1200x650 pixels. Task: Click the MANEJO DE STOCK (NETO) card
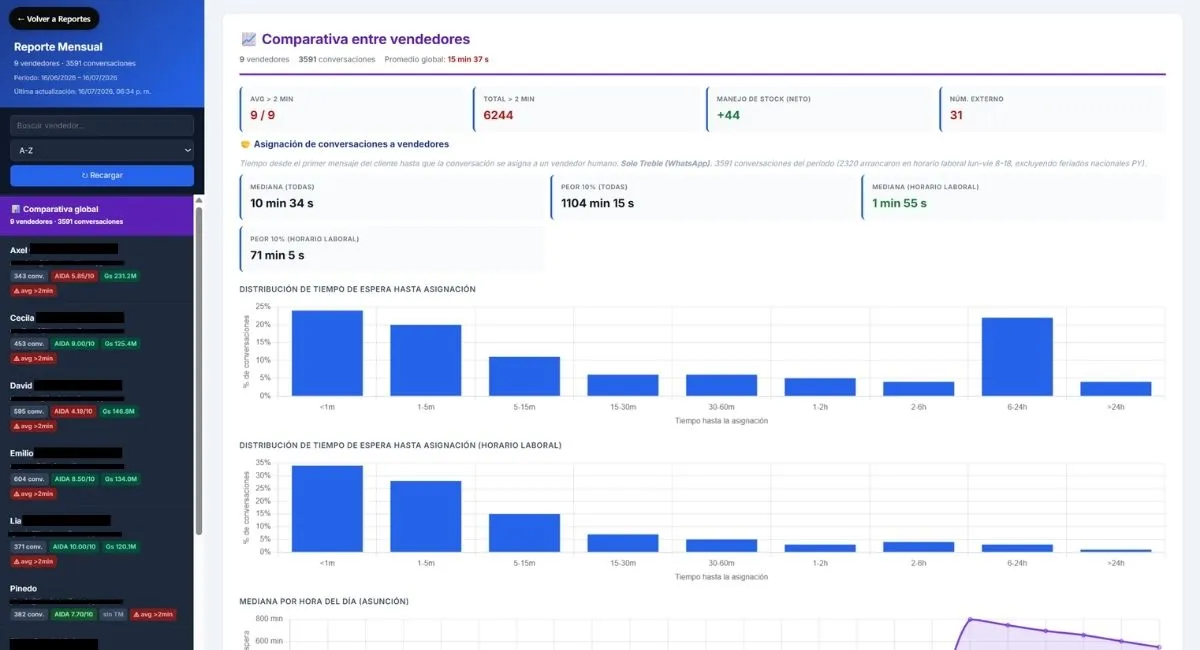pos(820,109)
